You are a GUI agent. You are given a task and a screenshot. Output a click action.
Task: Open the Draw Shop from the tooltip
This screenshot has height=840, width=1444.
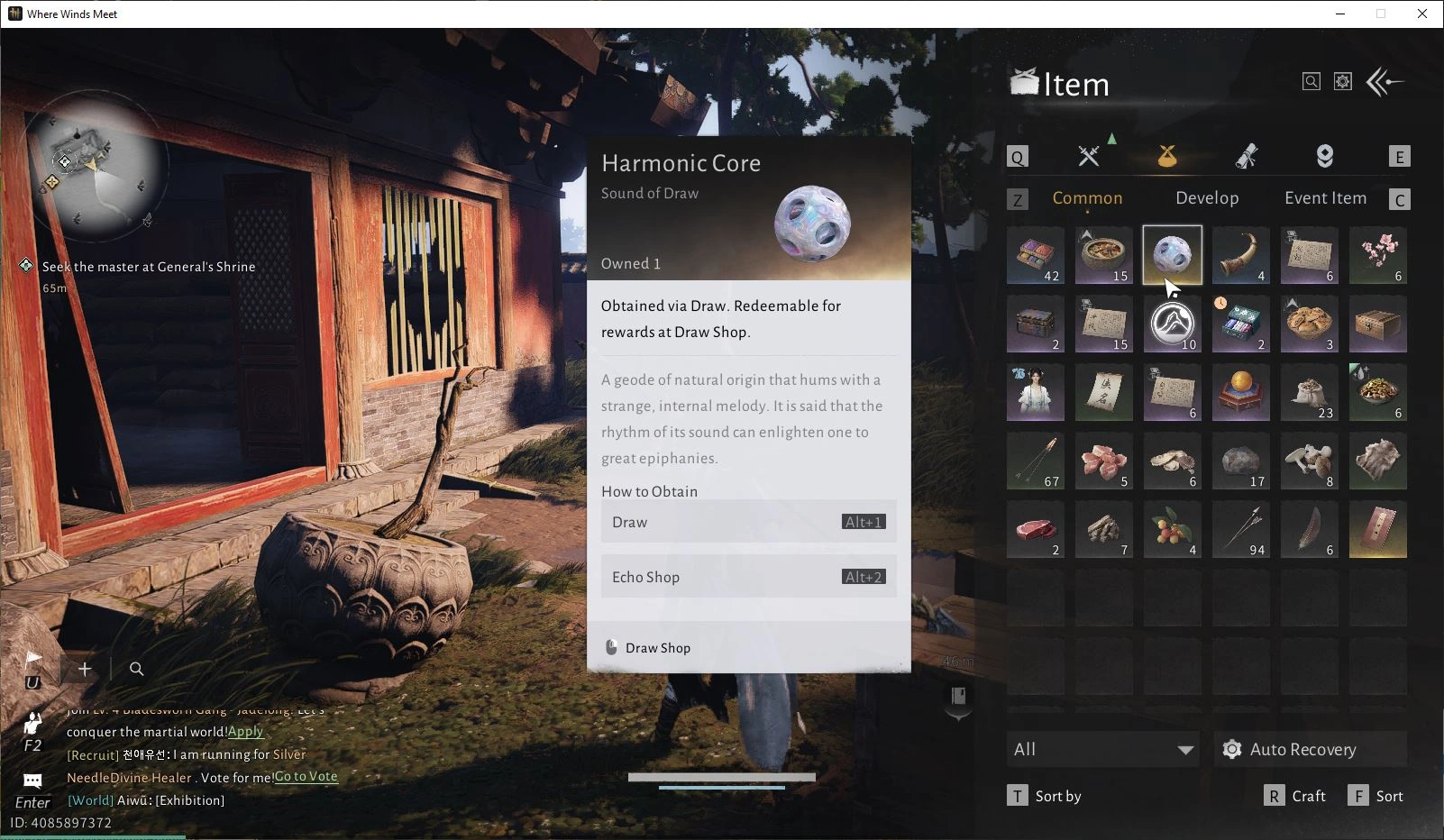(649, 648)
